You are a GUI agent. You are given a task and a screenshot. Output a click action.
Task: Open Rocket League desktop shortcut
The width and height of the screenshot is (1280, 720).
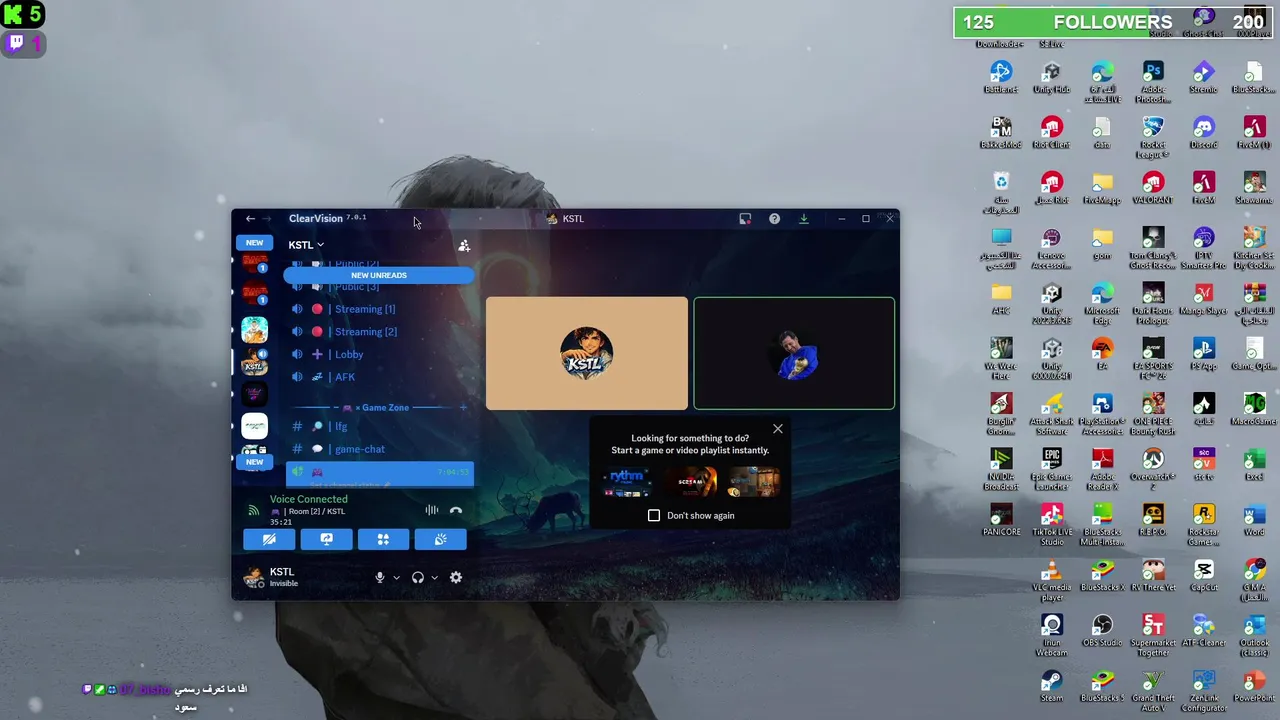(x=1153, y=137)
